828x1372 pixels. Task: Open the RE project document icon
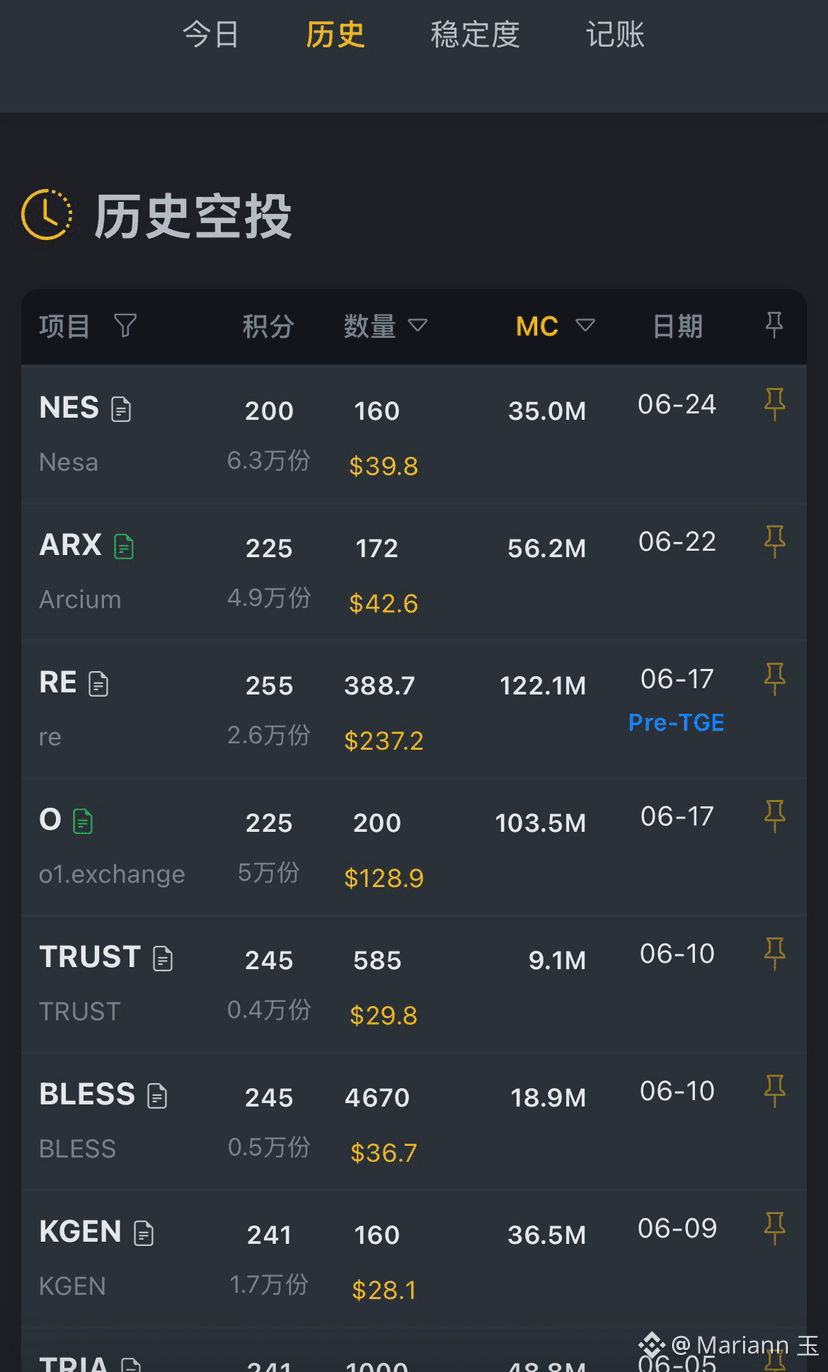[x=98, y=684]
